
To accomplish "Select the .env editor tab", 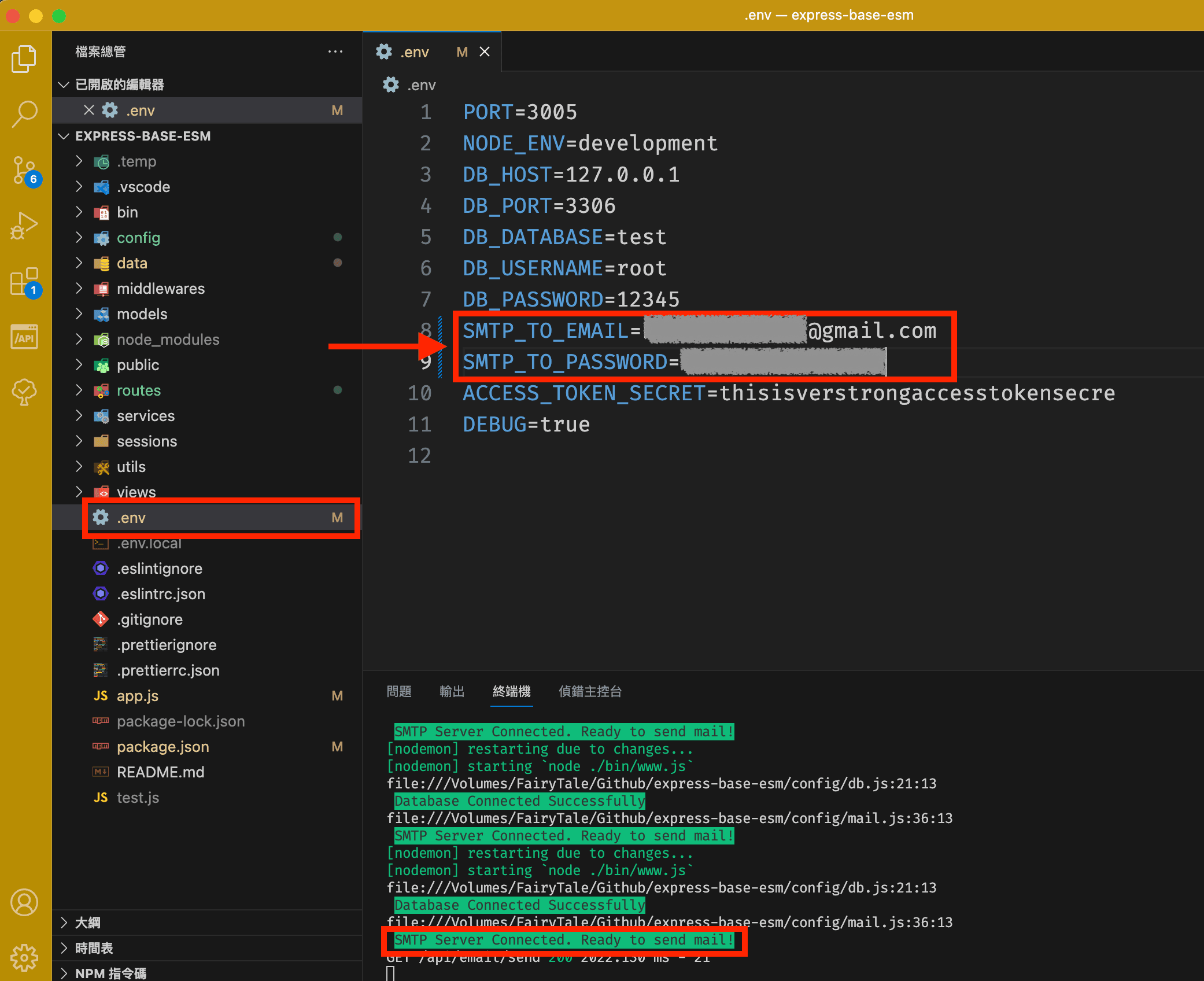I will 431,52.
